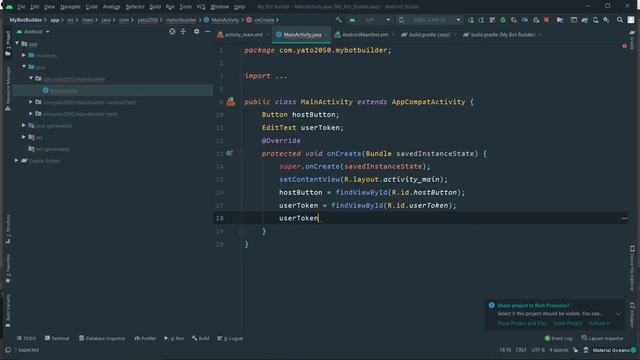Screen dimensions: 640x360
Task: Collapse the app module node
Action: pyautogui.click(x=17, y=43)
